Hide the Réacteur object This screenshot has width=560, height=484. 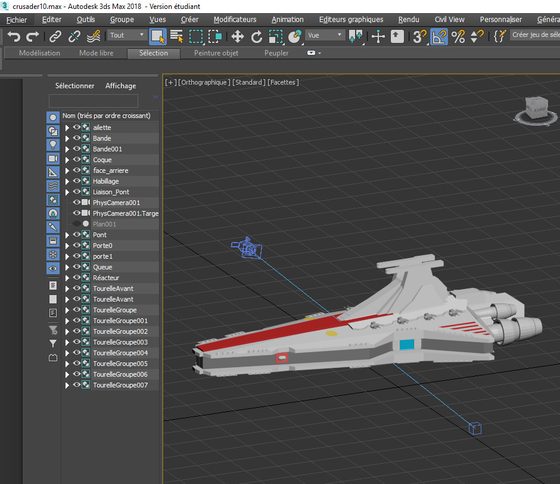pyautogui.click(x=76, y=277)
